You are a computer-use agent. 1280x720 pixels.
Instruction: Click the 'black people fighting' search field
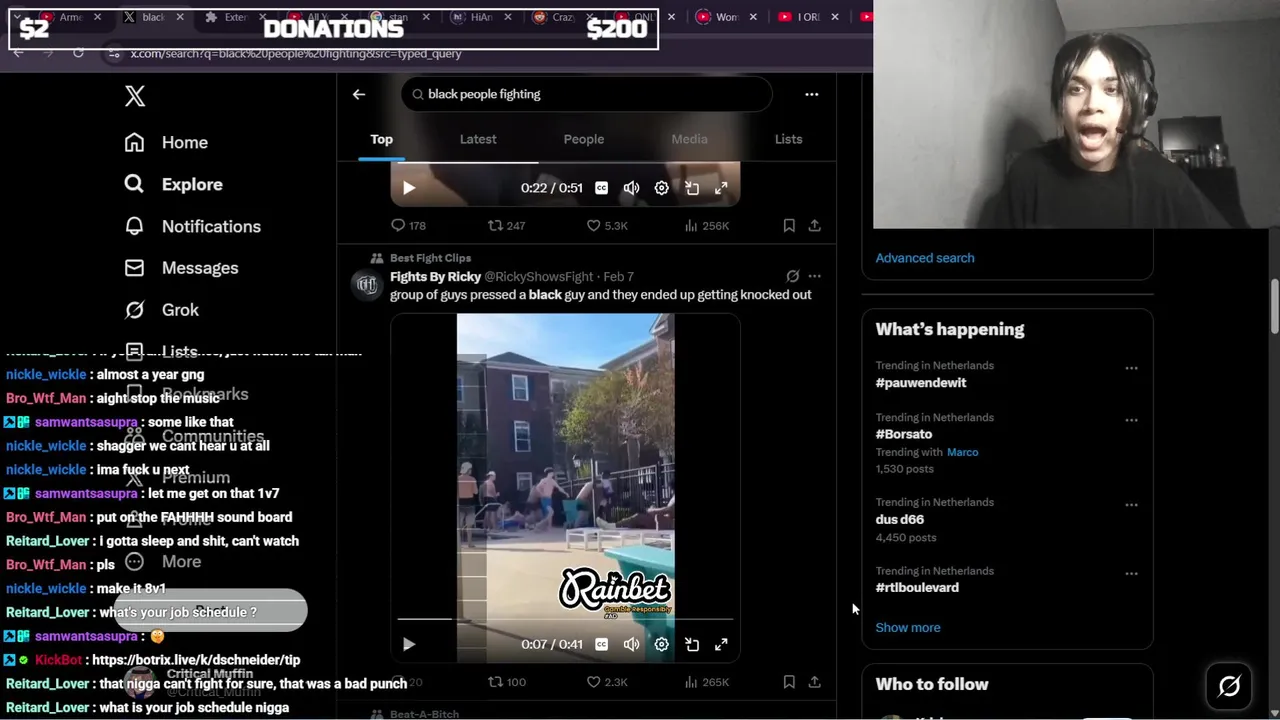tap(587, 94)
